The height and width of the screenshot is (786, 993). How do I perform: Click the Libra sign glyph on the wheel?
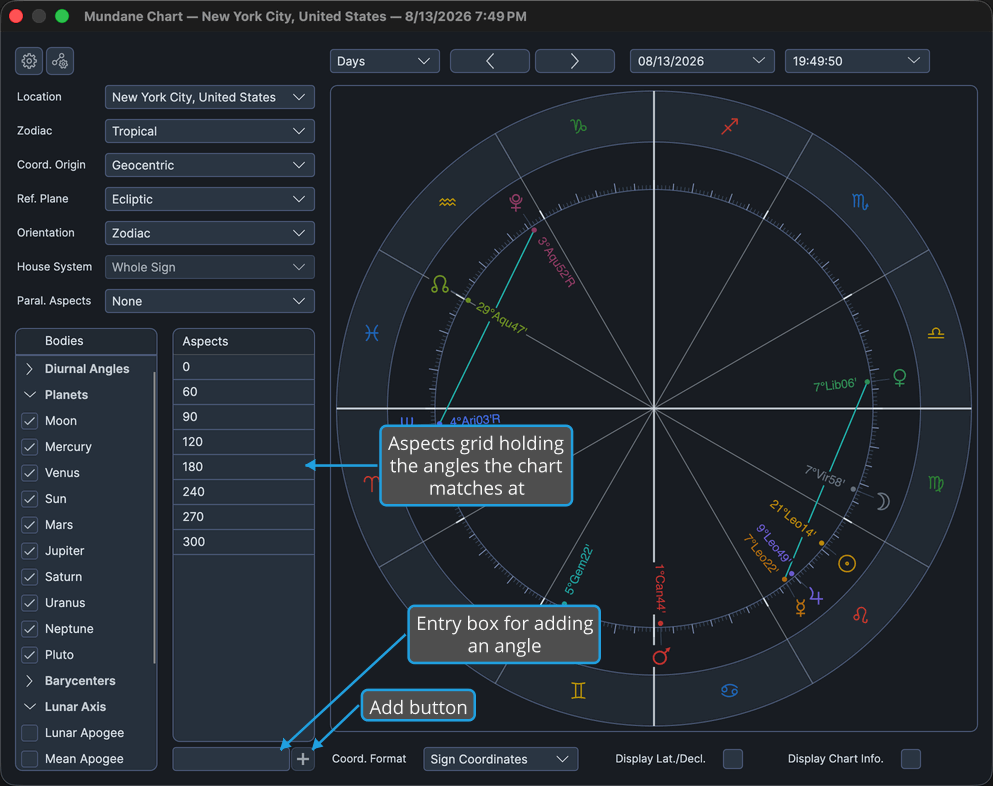click(x=935, y=333)
